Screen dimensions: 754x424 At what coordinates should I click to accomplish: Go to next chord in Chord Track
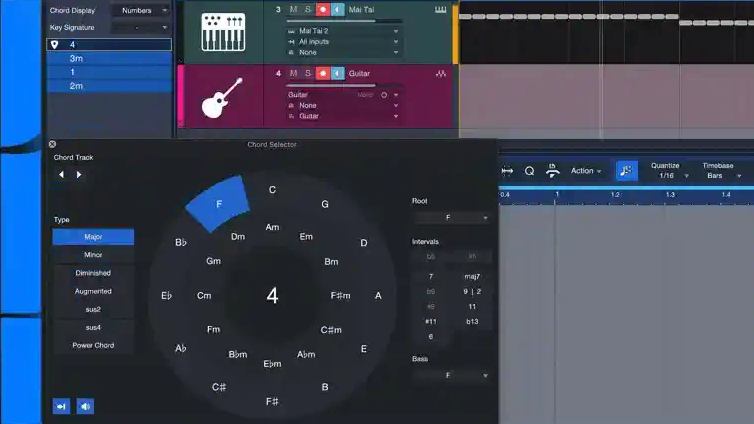[x=79, y=175]
